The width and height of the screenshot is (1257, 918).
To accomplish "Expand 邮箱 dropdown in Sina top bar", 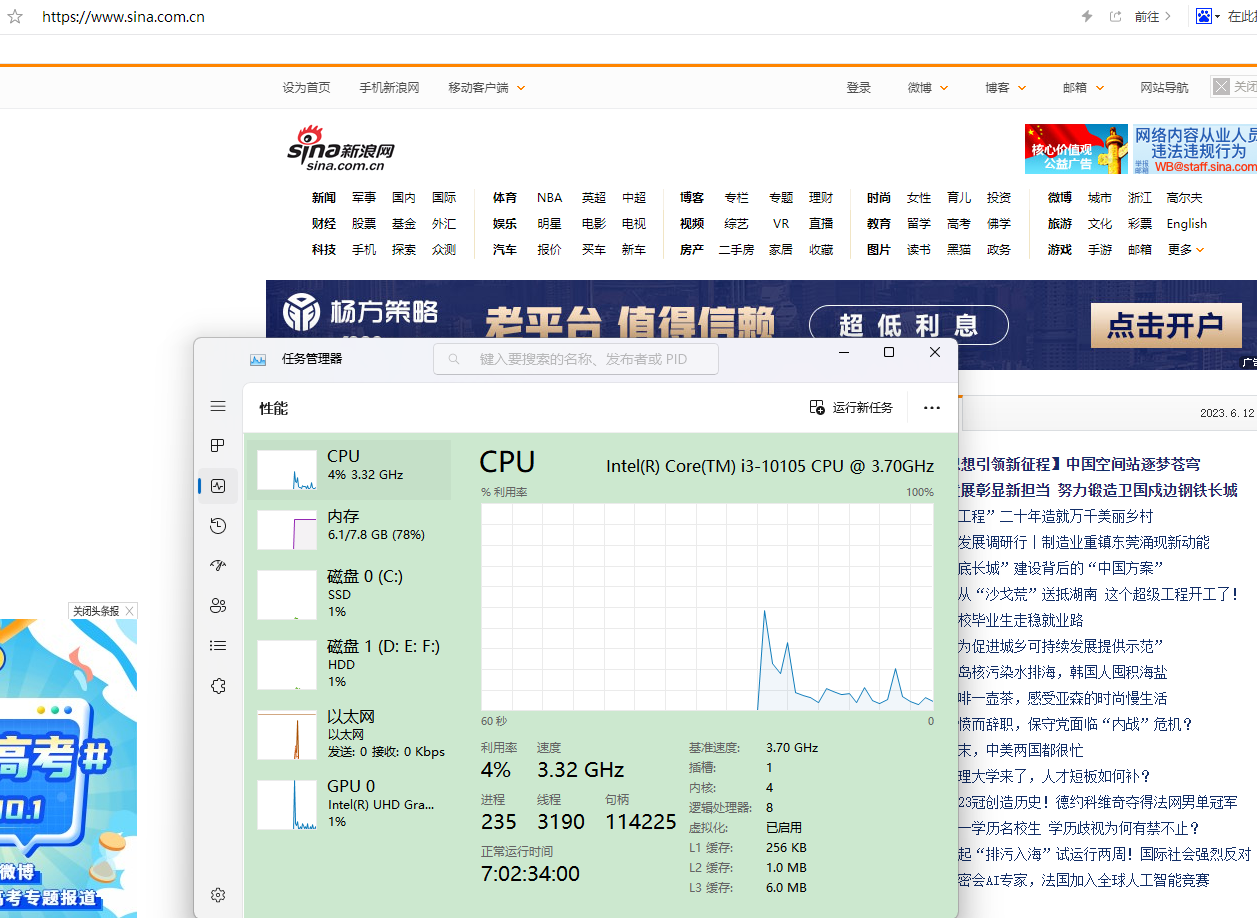I will pyautogui.click(x=1083, y=88).
